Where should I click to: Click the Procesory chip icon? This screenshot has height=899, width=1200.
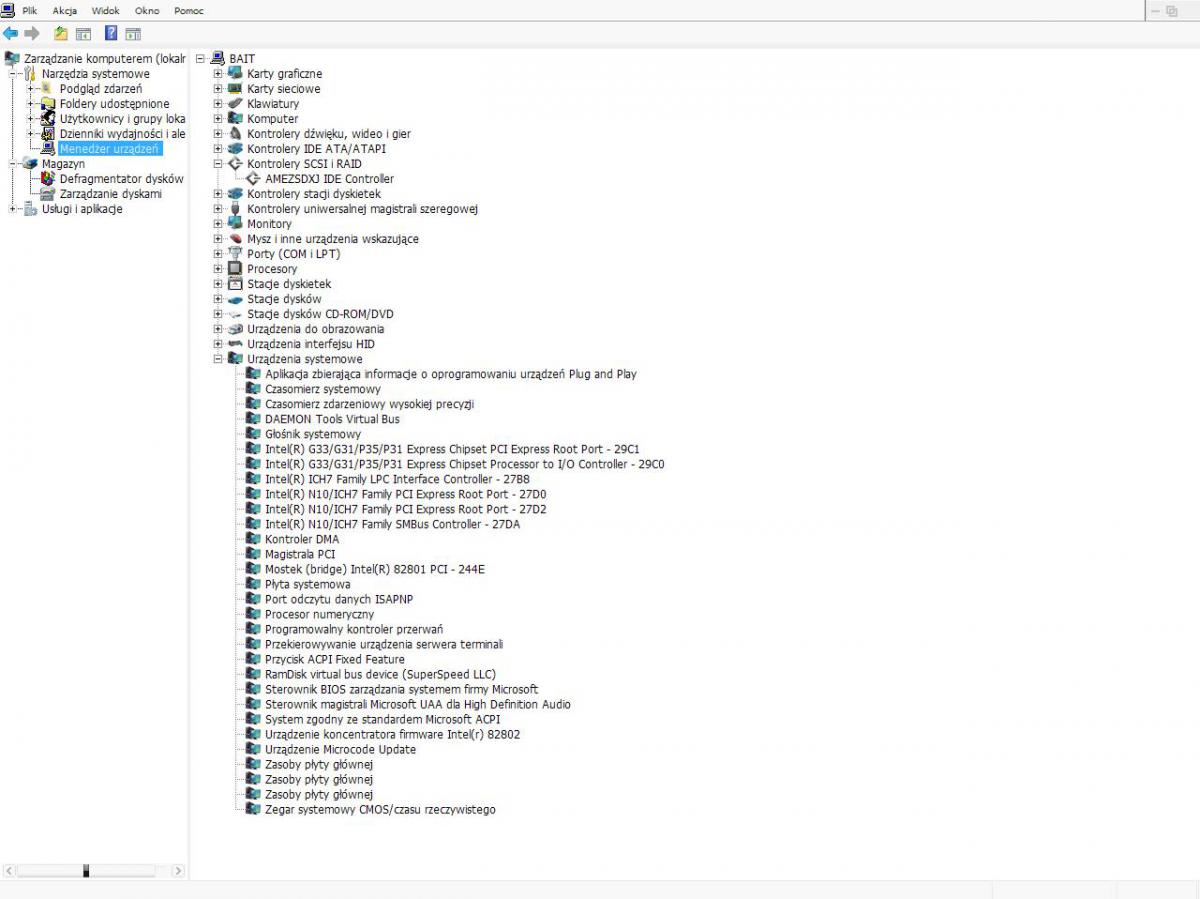pos(235,268)
